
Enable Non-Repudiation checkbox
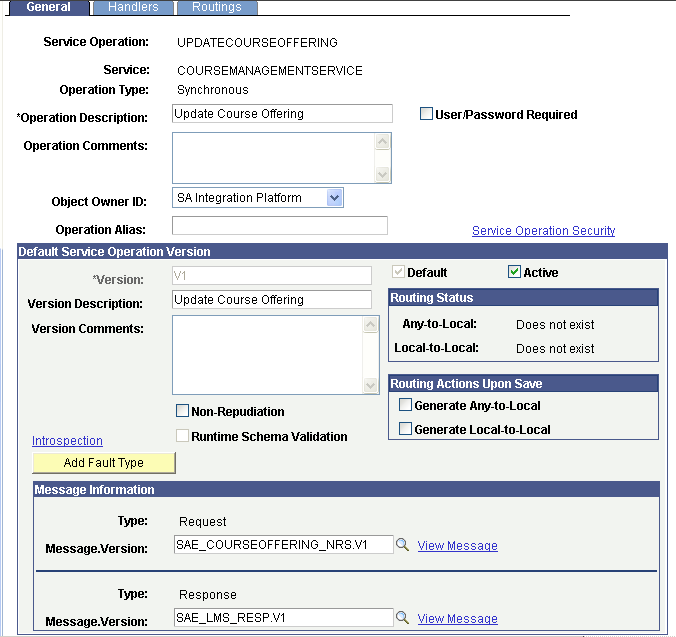pyautogui.click(x=182, y=411)
